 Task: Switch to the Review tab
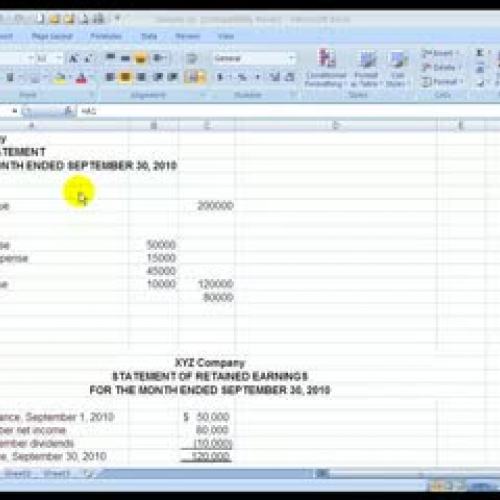click(x=188, y=36)
